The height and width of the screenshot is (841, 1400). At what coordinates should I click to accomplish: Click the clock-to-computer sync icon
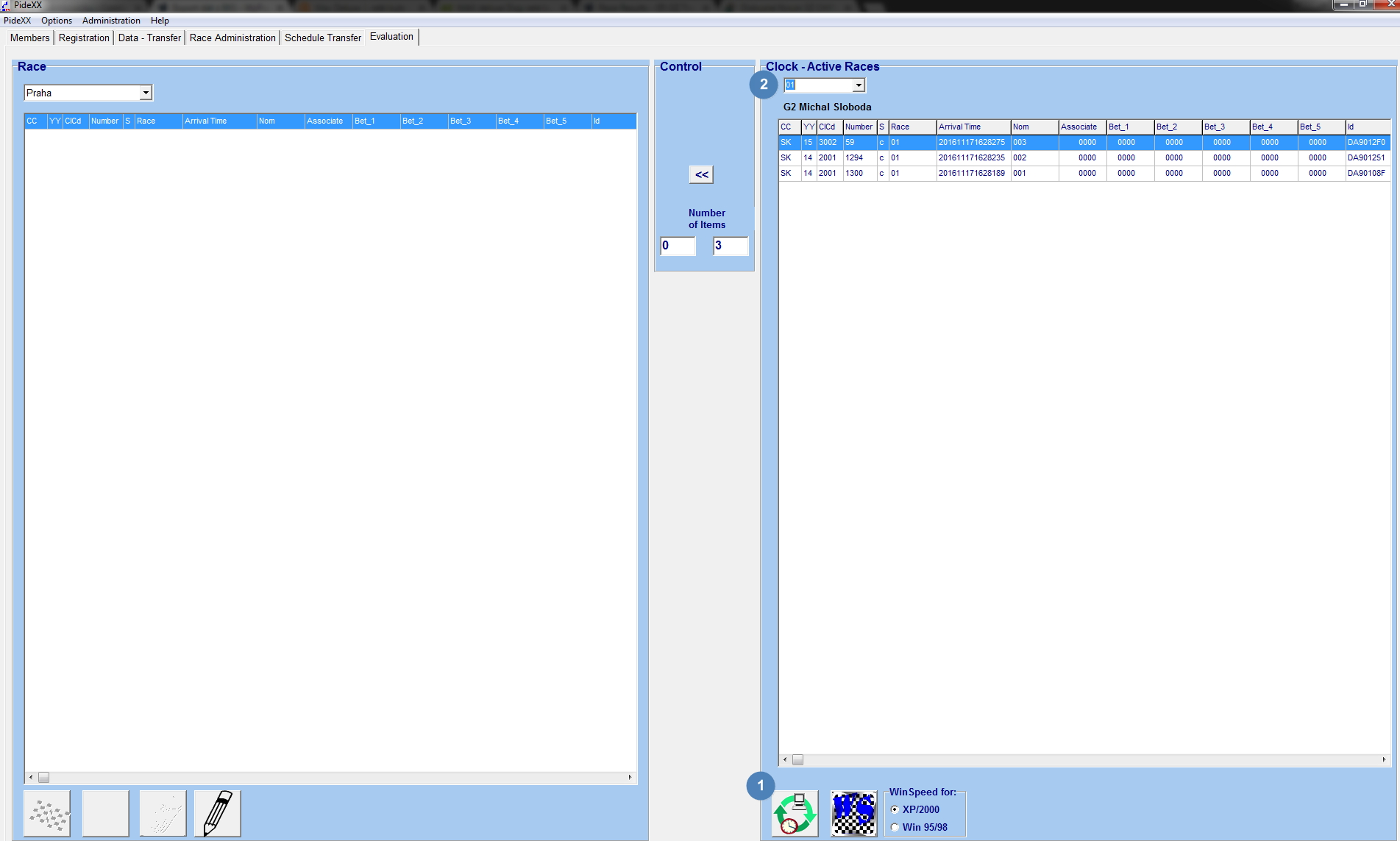pyautogui.click(x=795, y=813)
